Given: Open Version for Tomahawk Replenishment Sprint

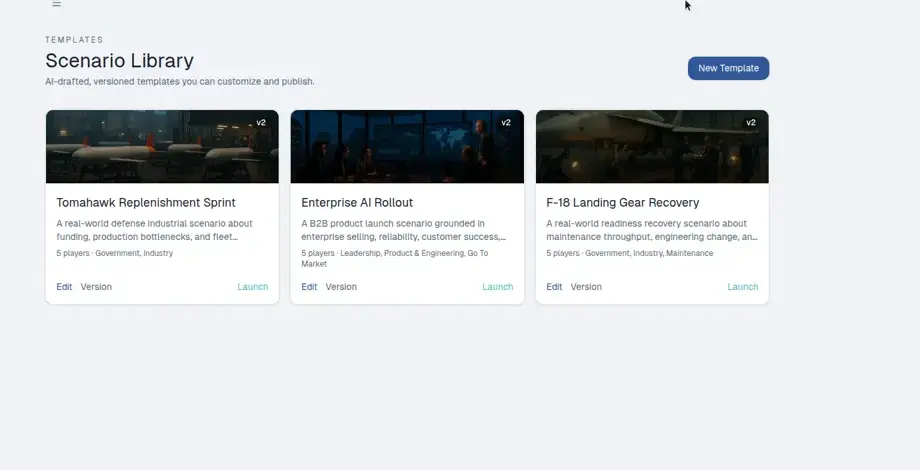Looking at the screenshot, I should click(x=96, y=287).
